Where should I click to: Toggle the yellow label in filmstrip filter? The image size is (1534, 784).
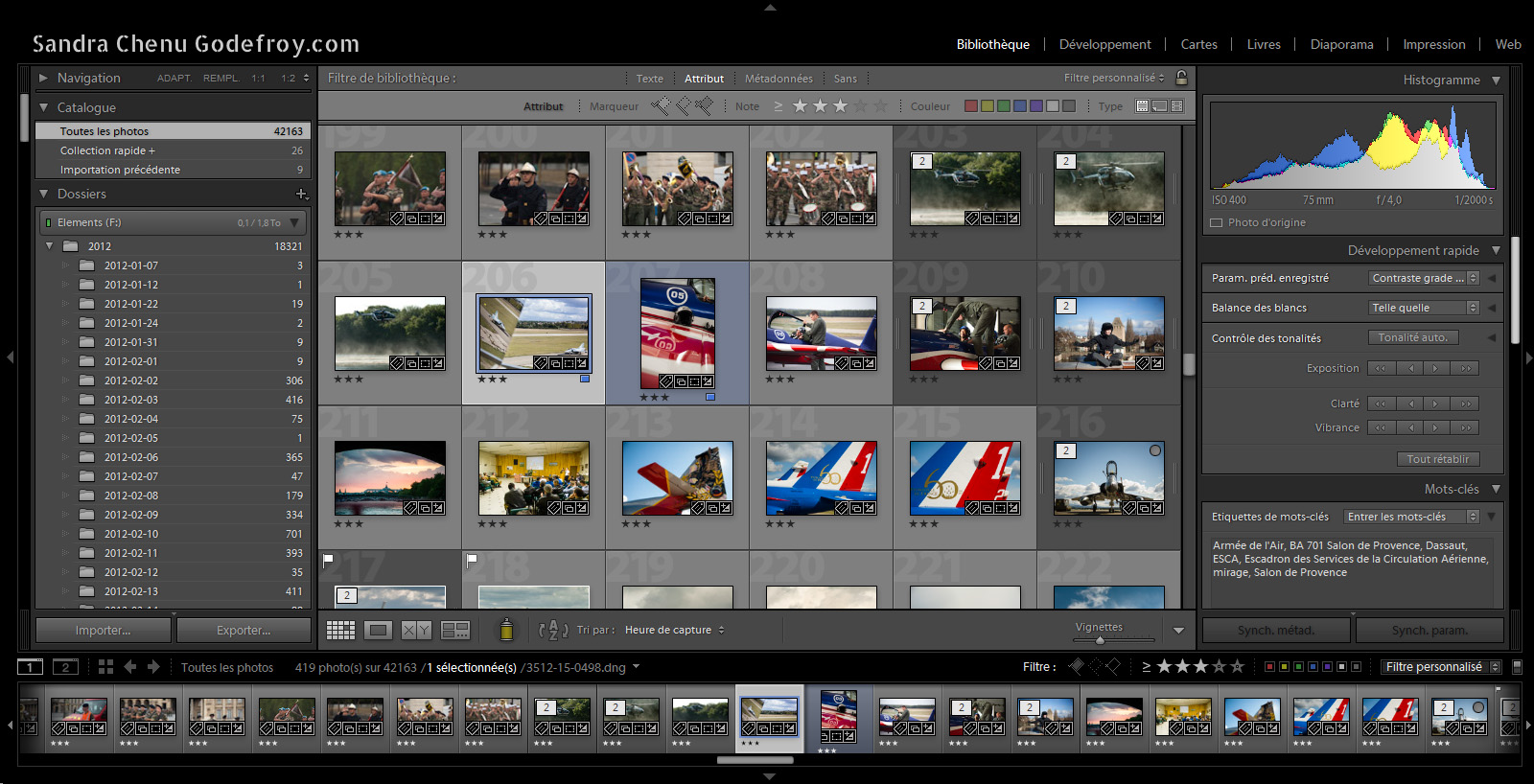[x=1284, y=667]
